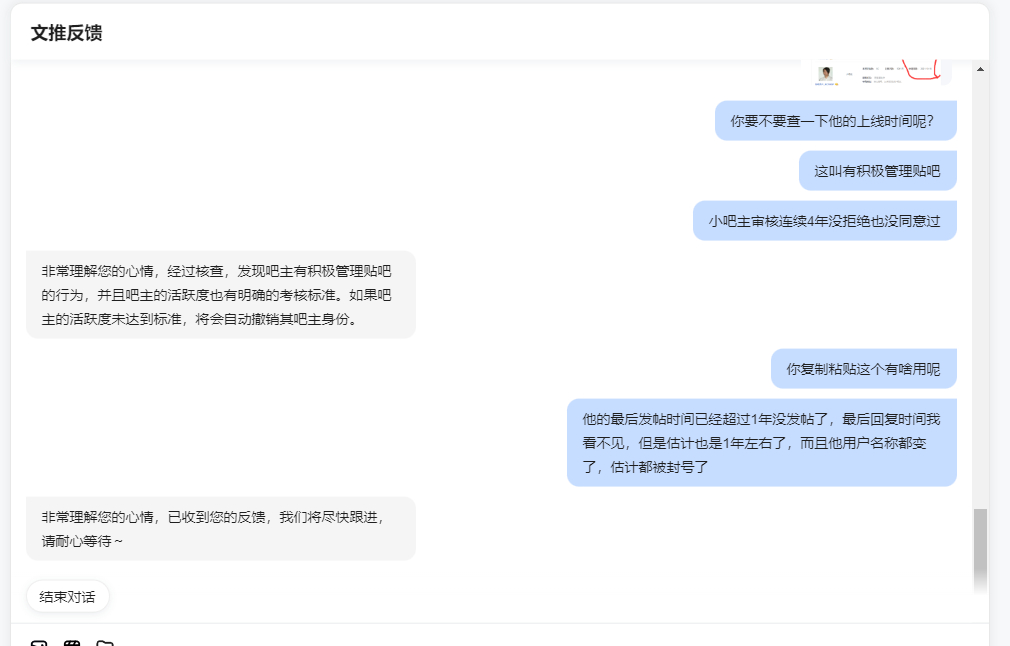The image size is (1010, 646).
Task: Click the image upload icon in chat toolbar
Action: pyautogui.click(x=39, y=643)
